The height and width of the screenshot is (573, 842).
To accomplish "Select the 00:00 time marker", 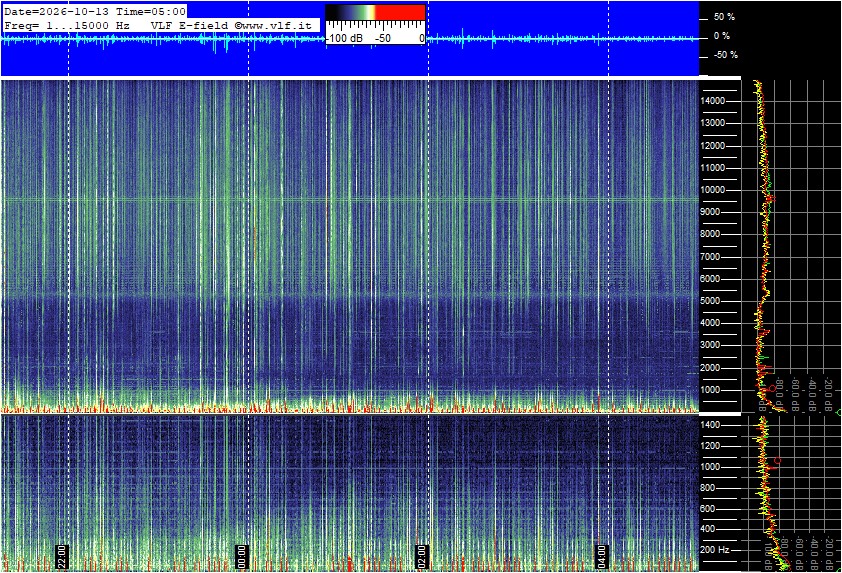I will (242, 557).
